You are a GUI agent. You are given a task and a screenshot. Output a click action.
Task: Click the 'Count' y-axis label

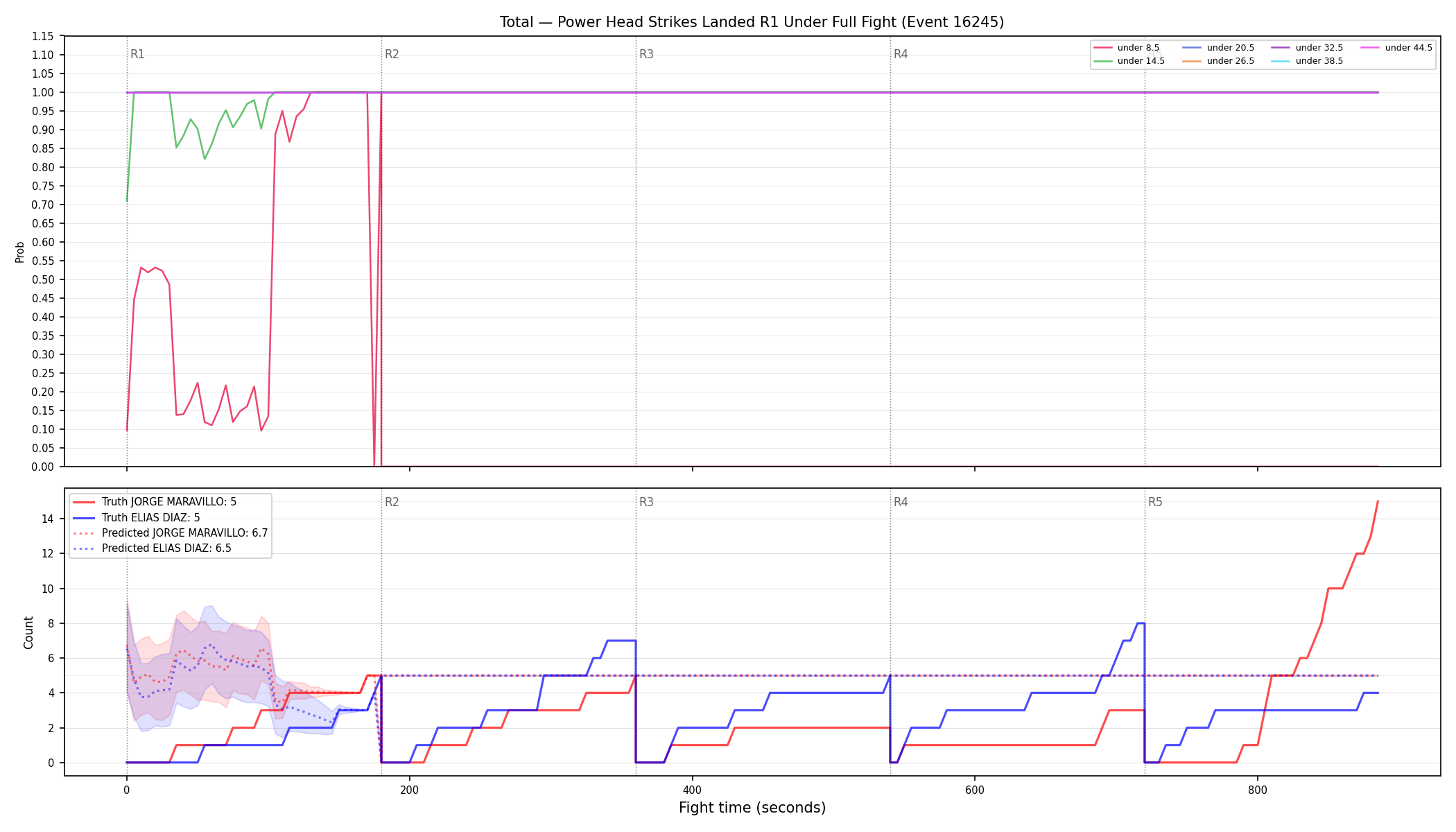28,632
